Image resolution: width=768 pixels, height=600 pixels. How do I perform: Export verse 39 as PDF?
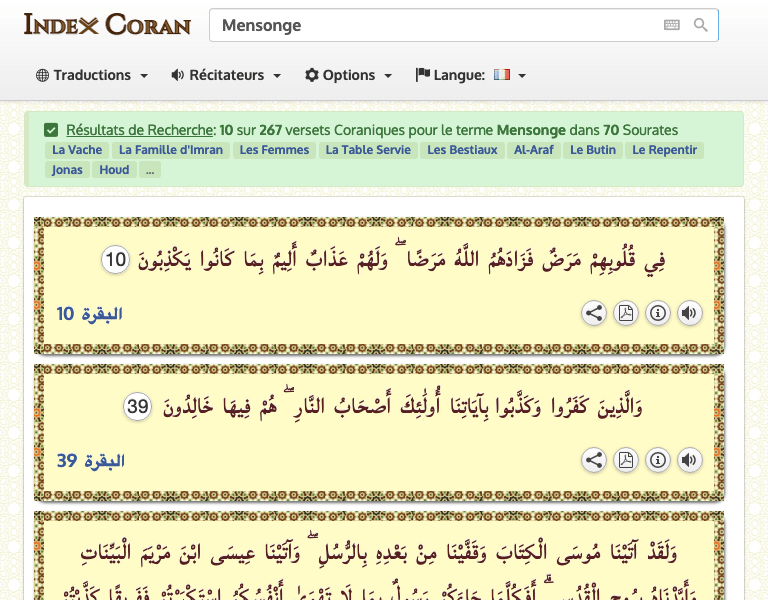pos(625,460)
